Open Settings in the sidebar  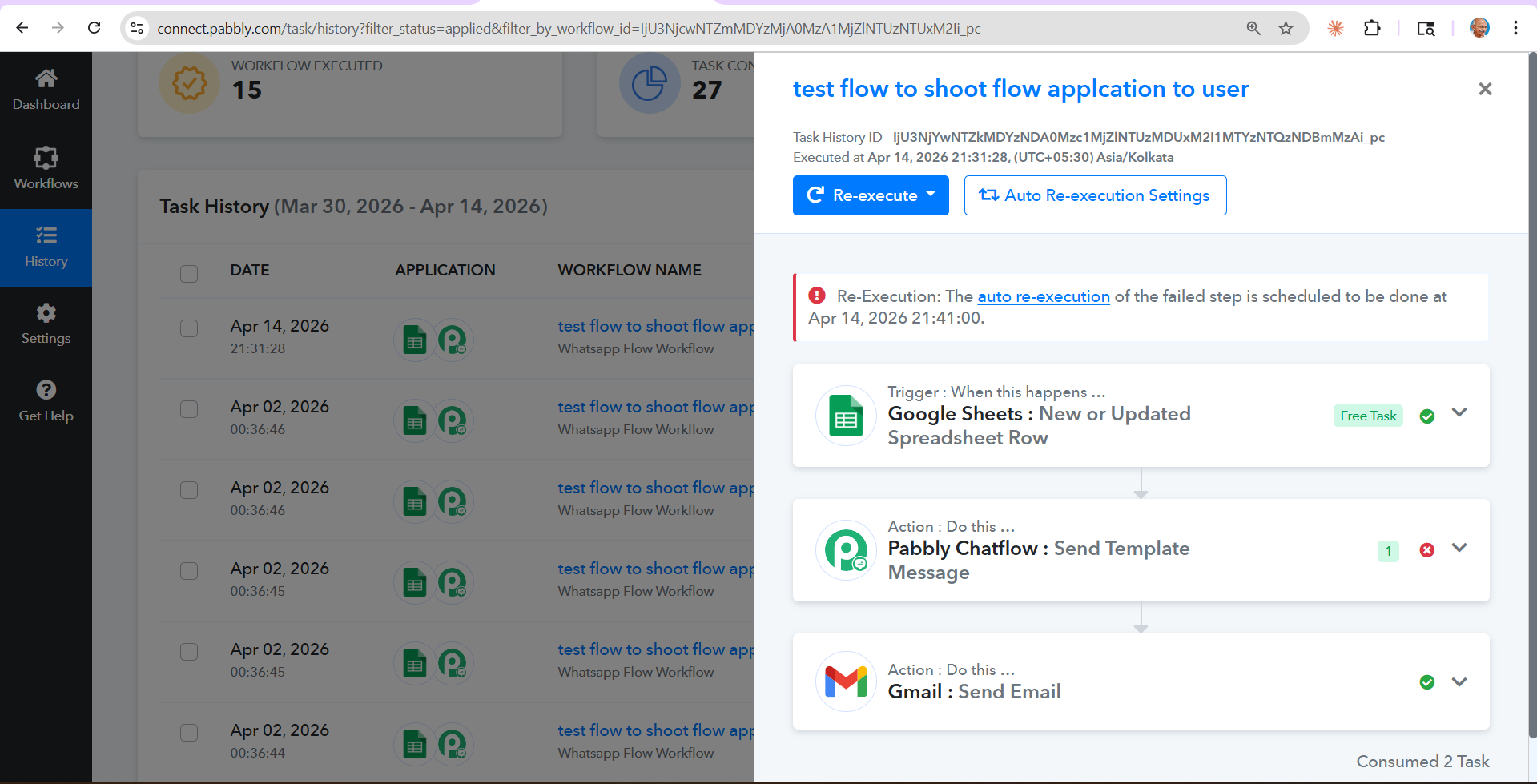(x=46, y=324)
